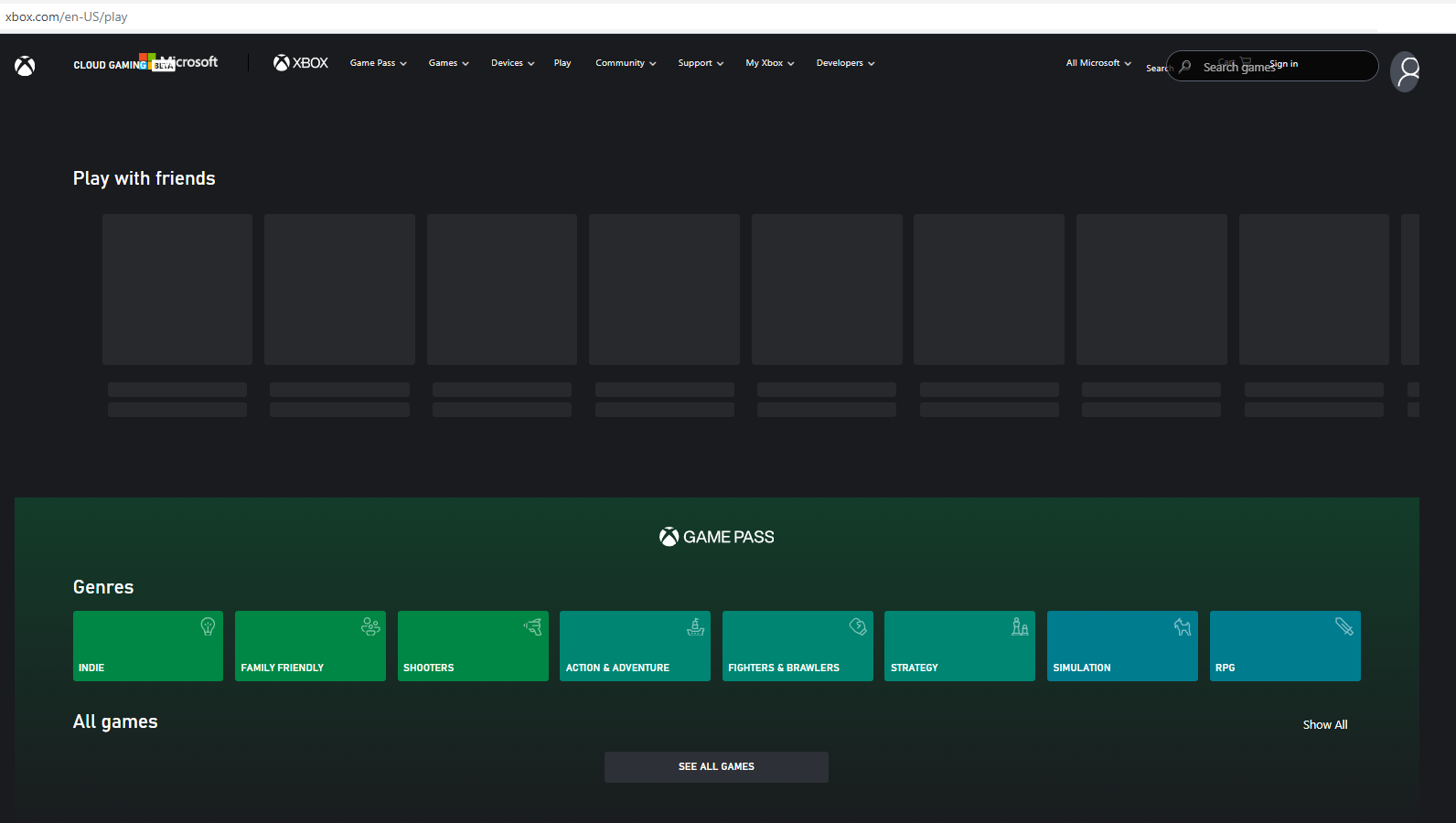The image size is (1456, 823).
Task: Click the All games heading
Action: tap(115, 721)
